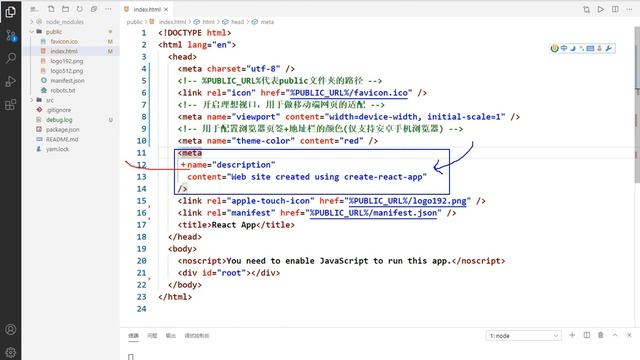Open README.md in Explorer
The height and width of the screenshot is (360, 640).
pyautogui.click(x=62, y=139)
